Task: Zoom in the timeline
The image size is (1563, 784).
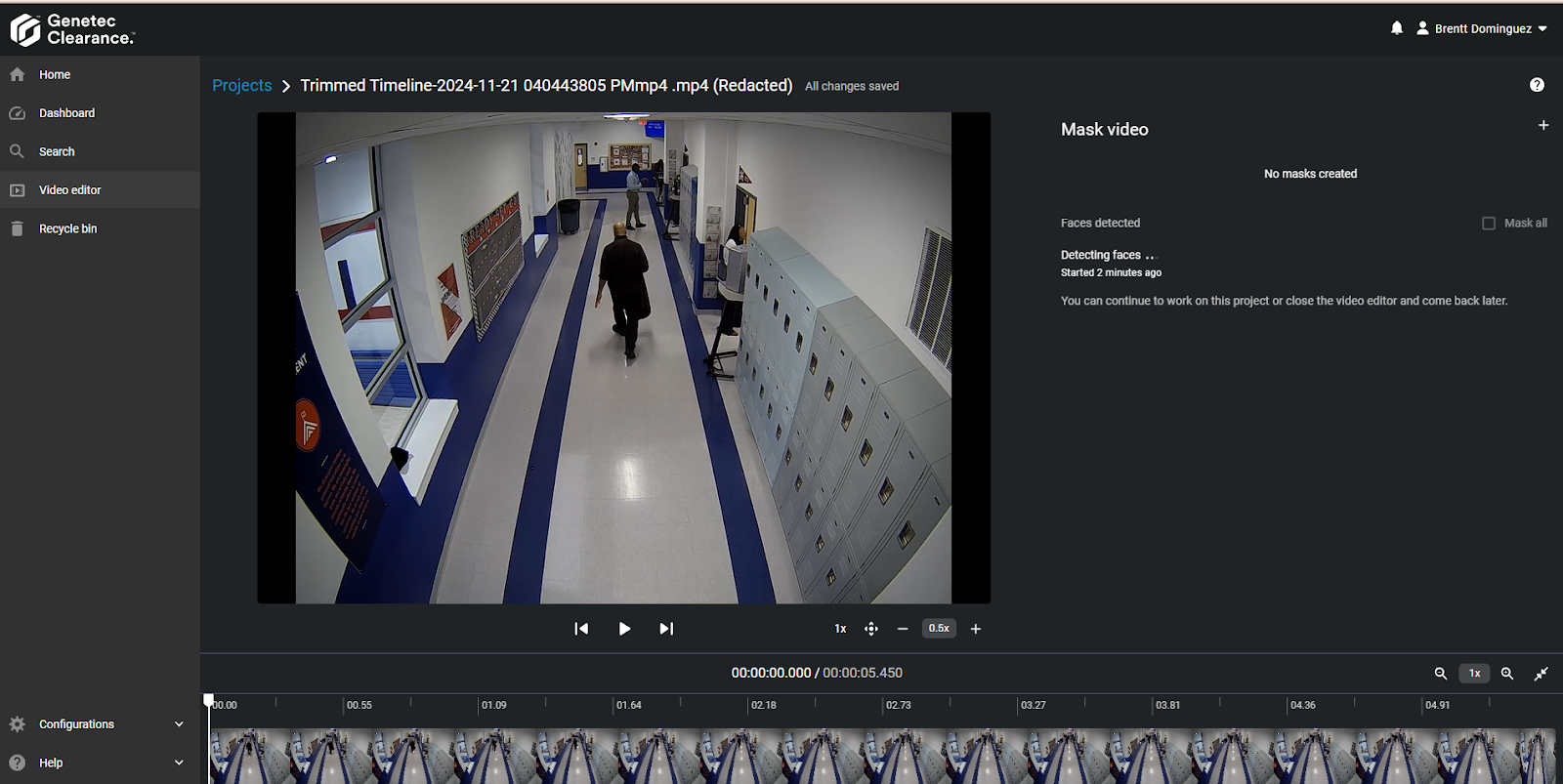Action: (1507, 674)
